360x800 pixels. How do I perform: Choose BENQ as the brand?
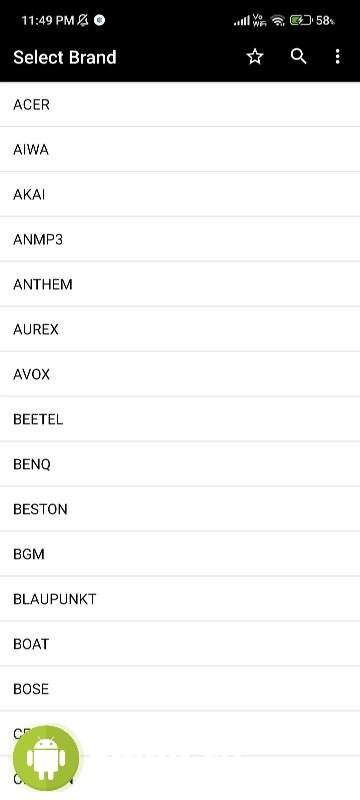click(x=180, y=464)
